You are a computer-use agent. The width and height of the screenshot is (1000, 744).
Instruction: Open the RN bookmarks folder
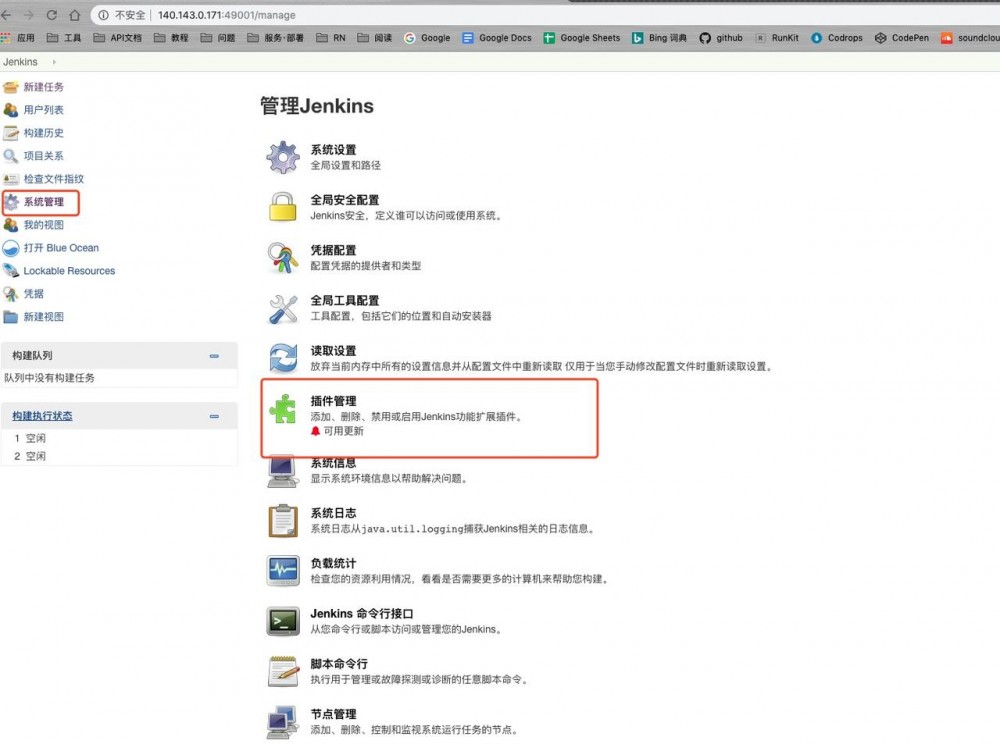(331, 38)
